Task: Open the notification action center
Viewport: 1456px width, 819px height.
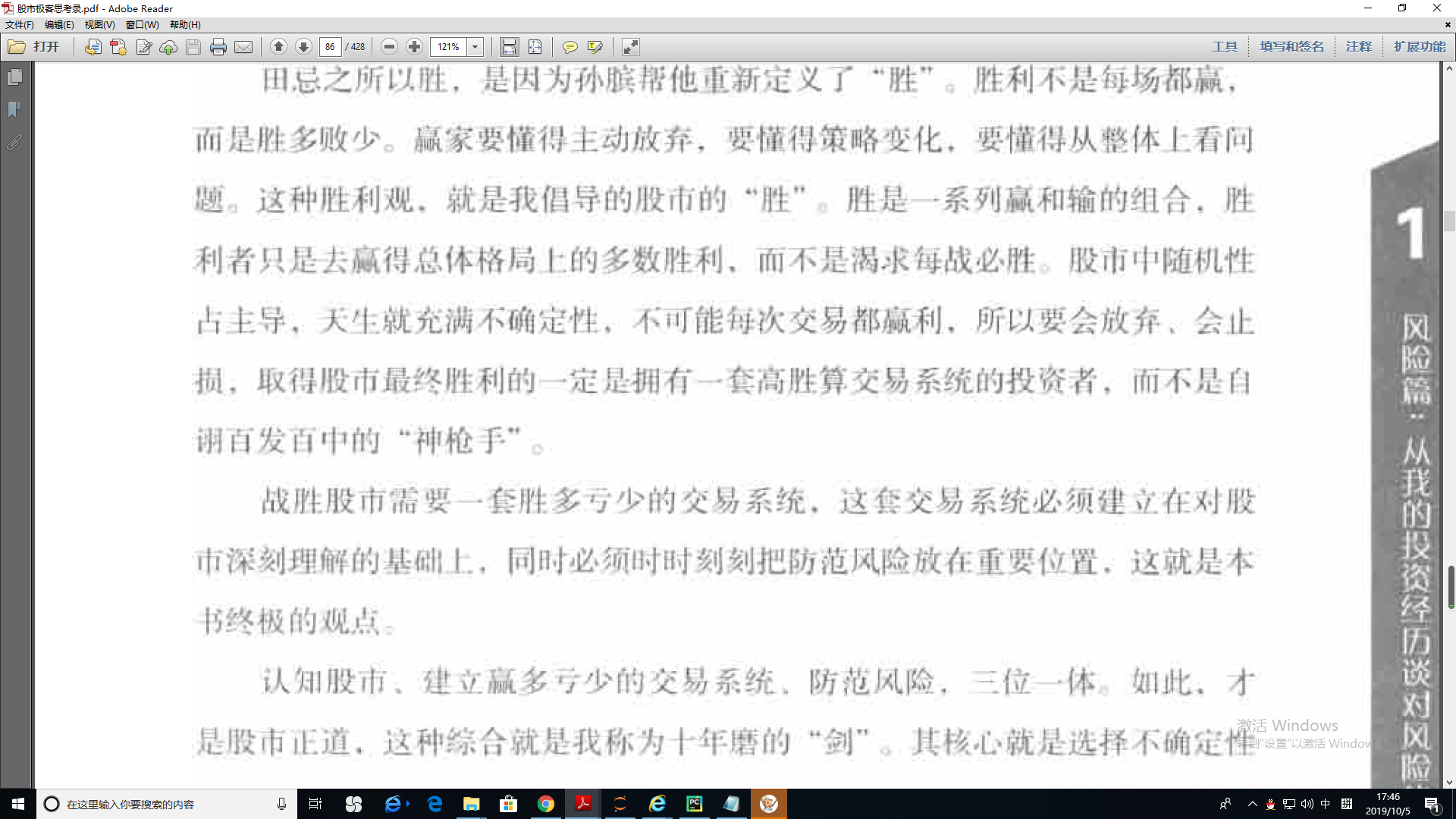Action: (x=1432, y=804)
